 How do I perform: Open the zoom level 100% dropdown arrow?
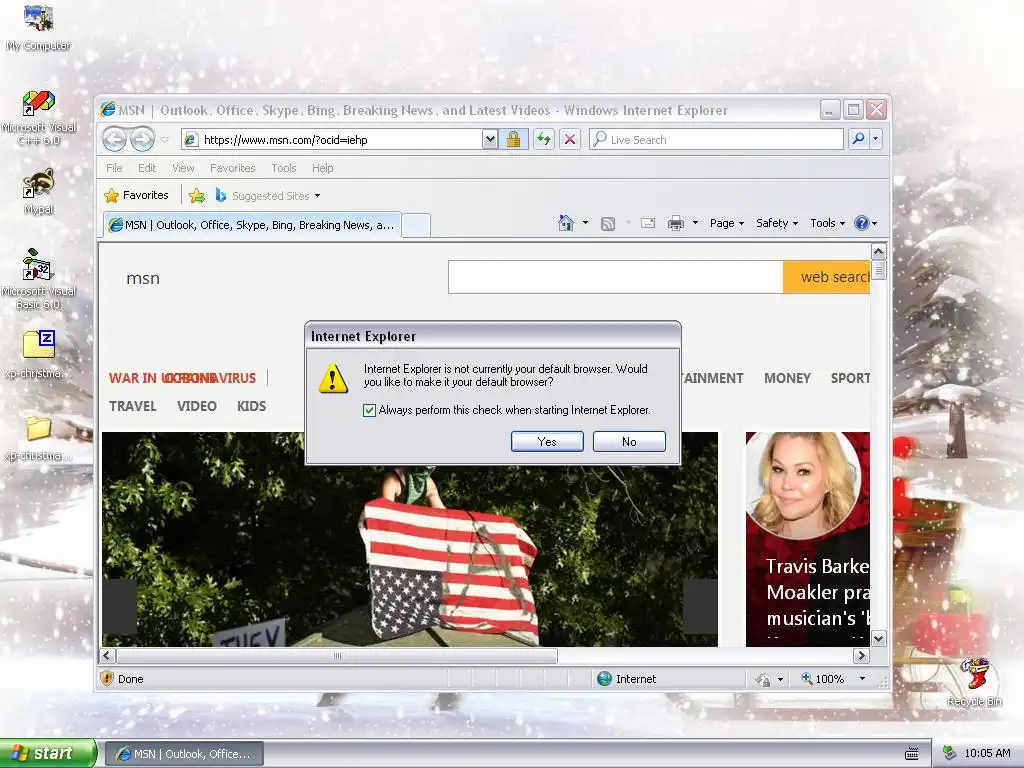click(x=862, y=679)
